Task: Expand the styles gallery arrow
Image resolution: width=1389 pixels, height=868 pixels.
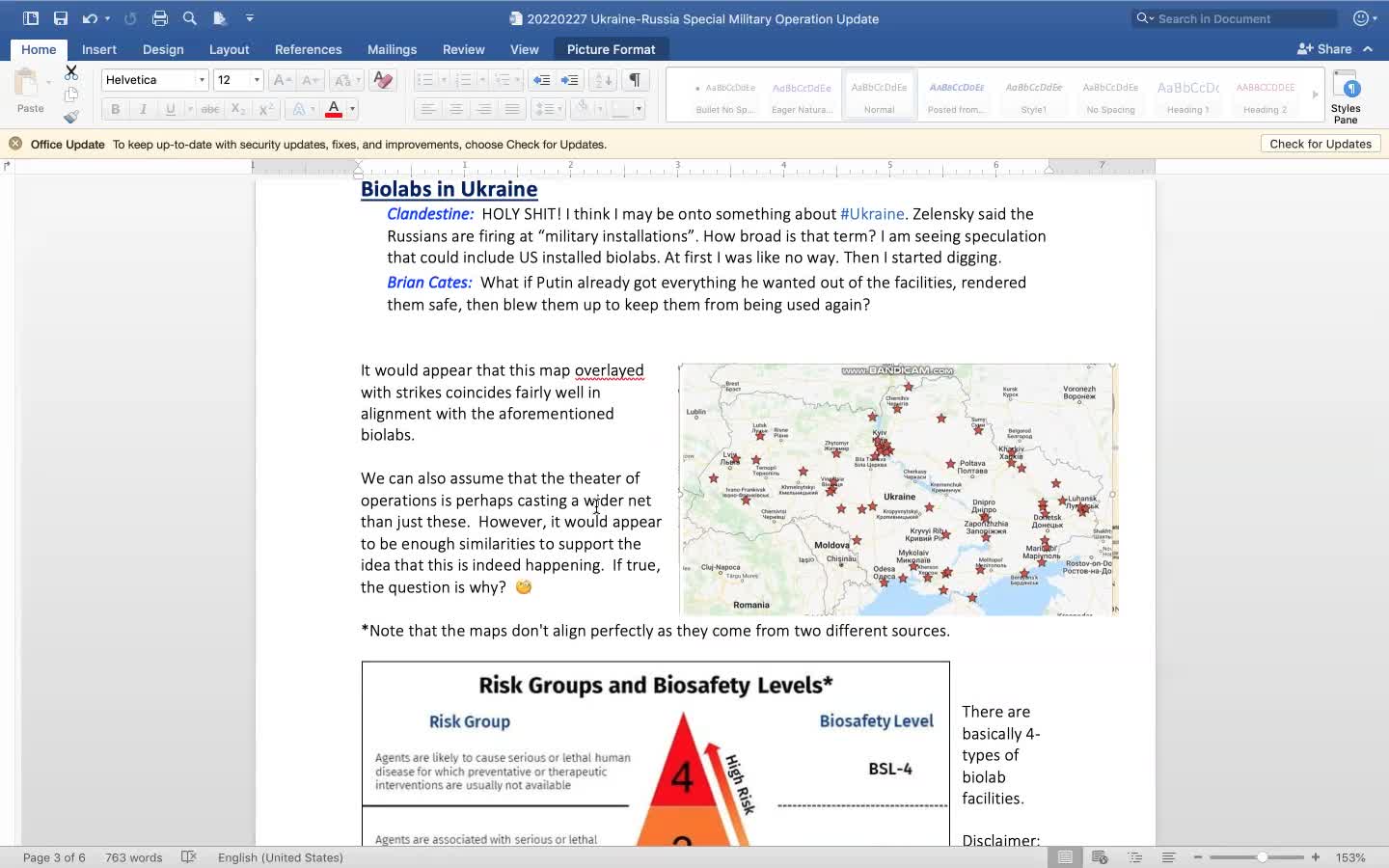Action: pos(1315,95)
